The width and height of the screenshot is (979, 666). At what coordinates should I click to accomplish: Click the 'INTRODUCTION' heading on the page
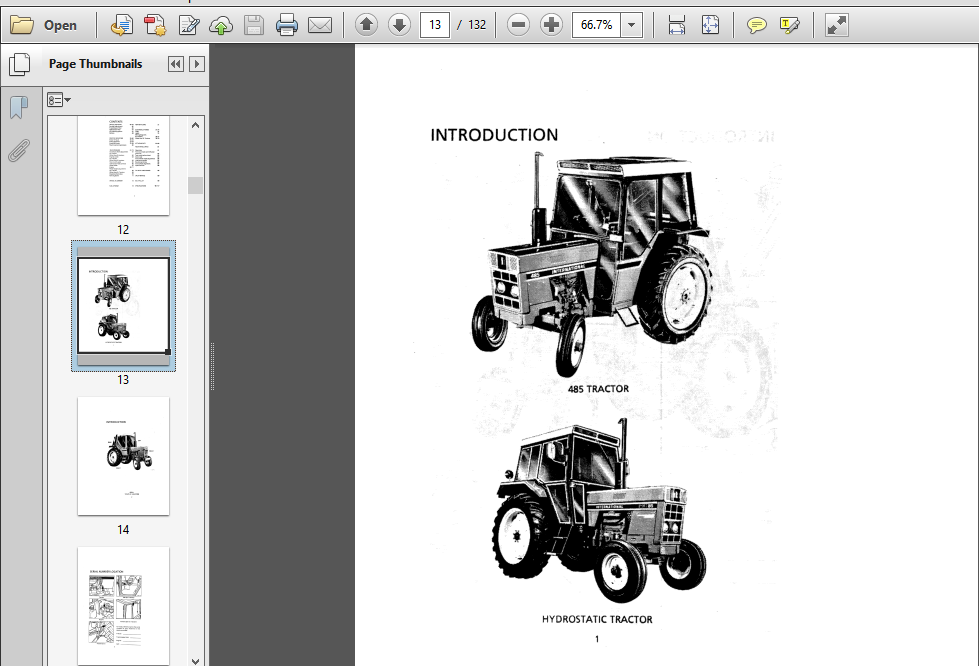pos(494,135)
